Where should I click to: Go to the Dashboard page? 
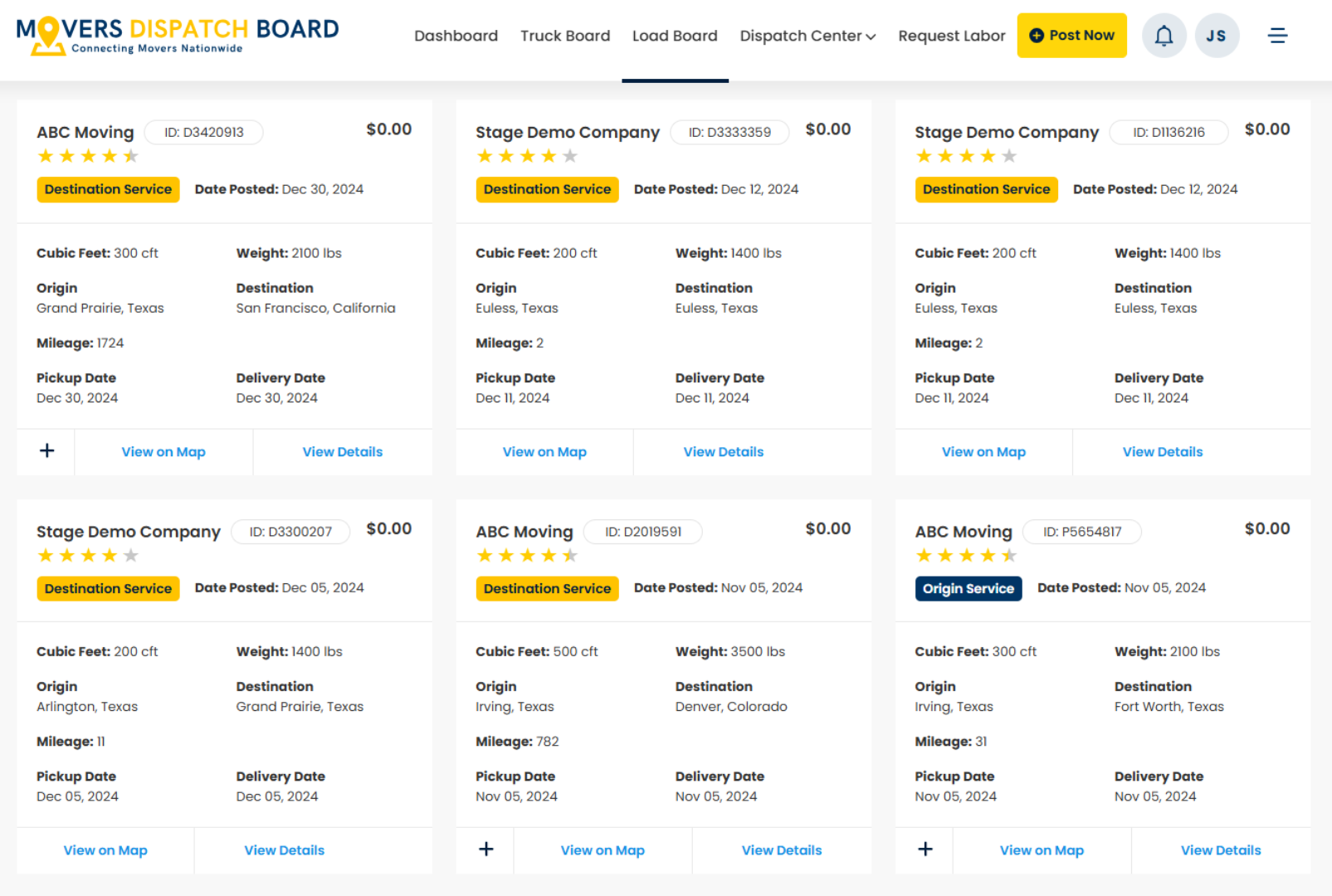pyautogui.click(x=456, y=36)
